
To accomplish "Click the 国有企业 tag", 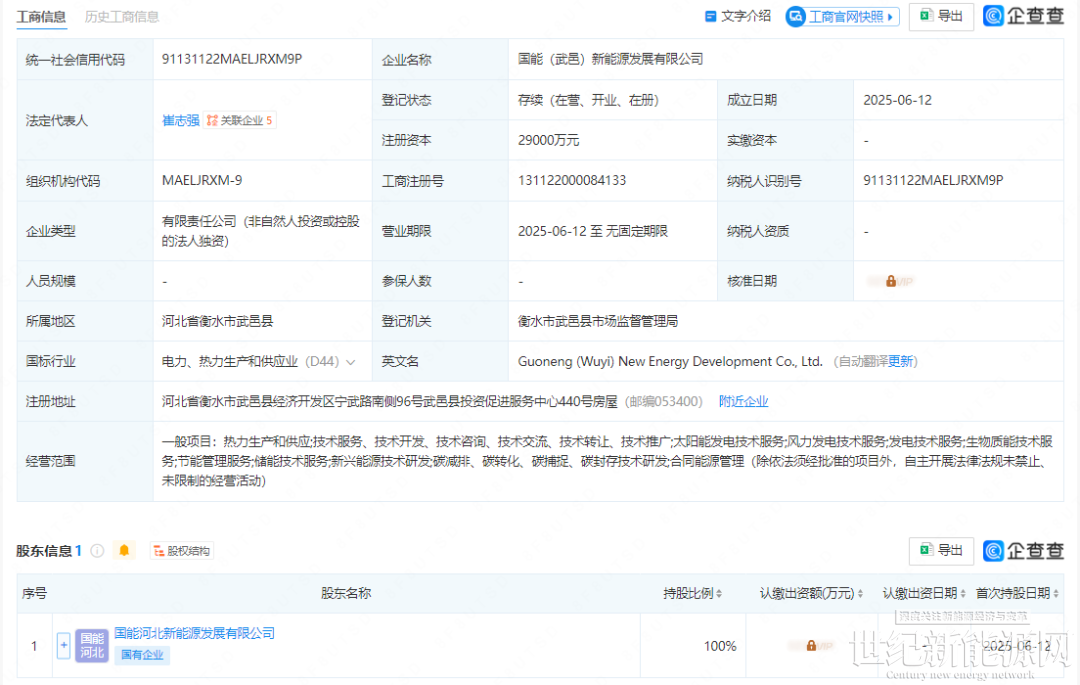I will point(142,655).
